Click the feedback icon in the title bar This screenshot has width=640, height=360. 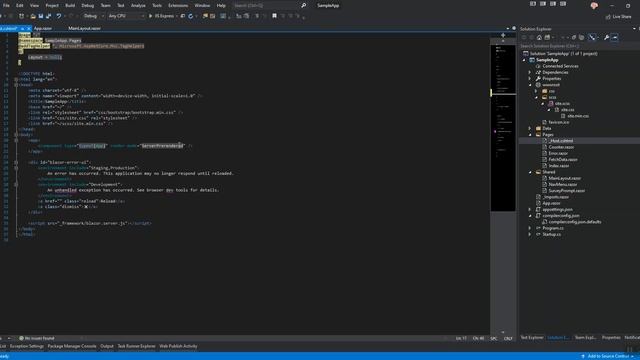click(594, 5)
